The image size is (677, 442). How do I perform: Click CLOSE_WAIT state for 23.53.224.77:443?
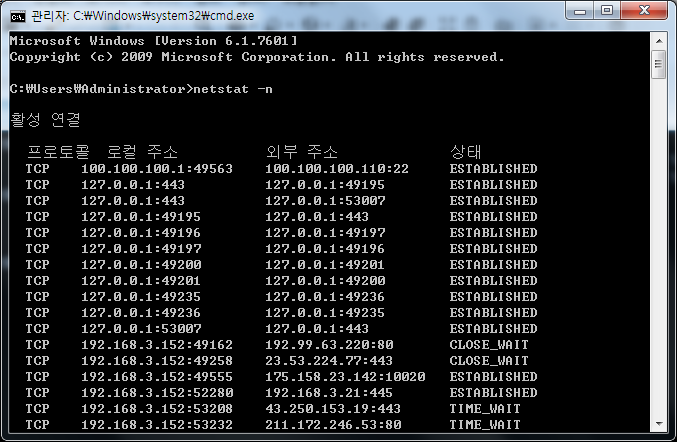[489, 361]
